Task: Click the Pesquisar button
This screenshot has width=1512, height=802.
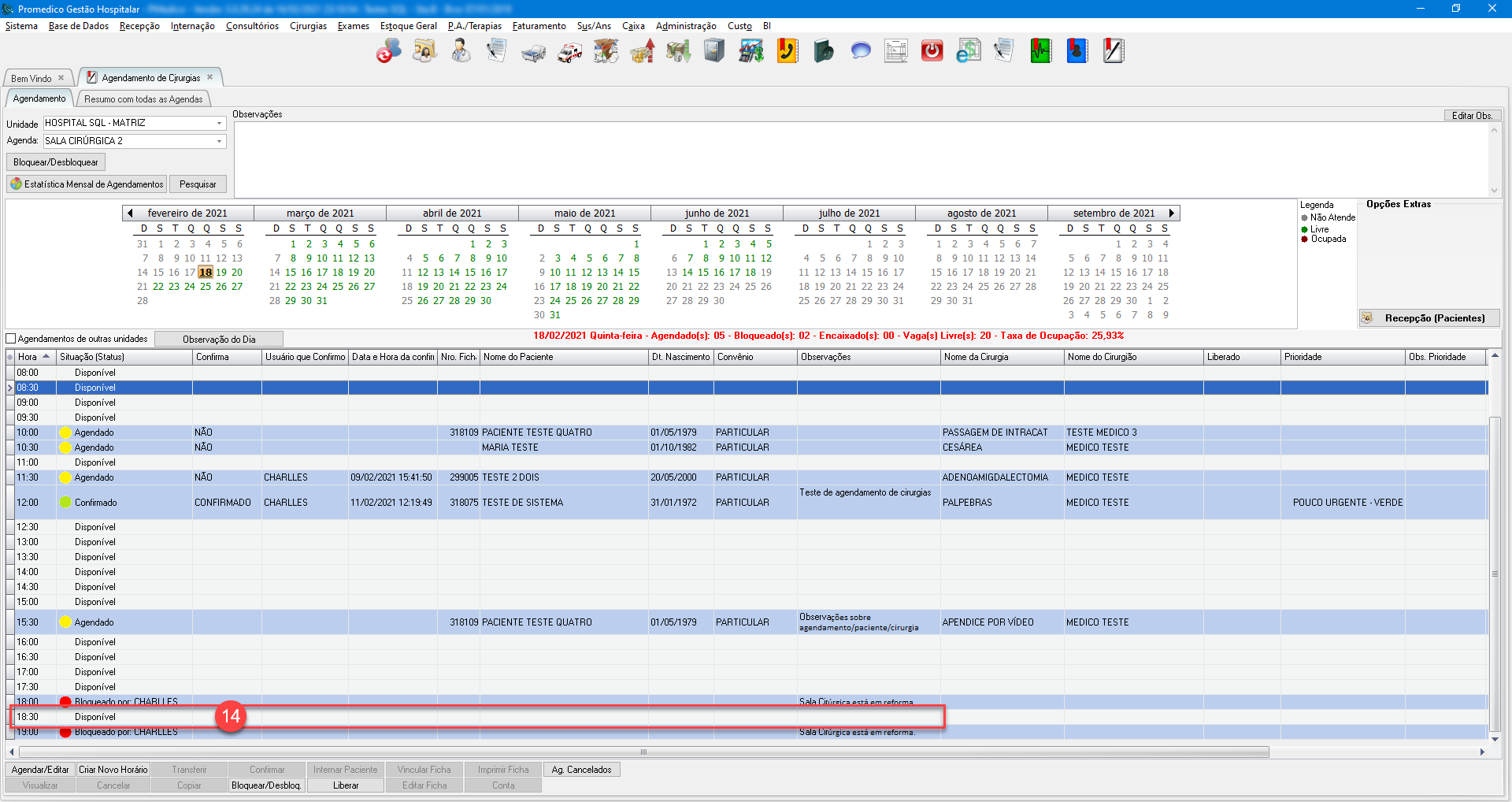Action: (x=198, y=184)
